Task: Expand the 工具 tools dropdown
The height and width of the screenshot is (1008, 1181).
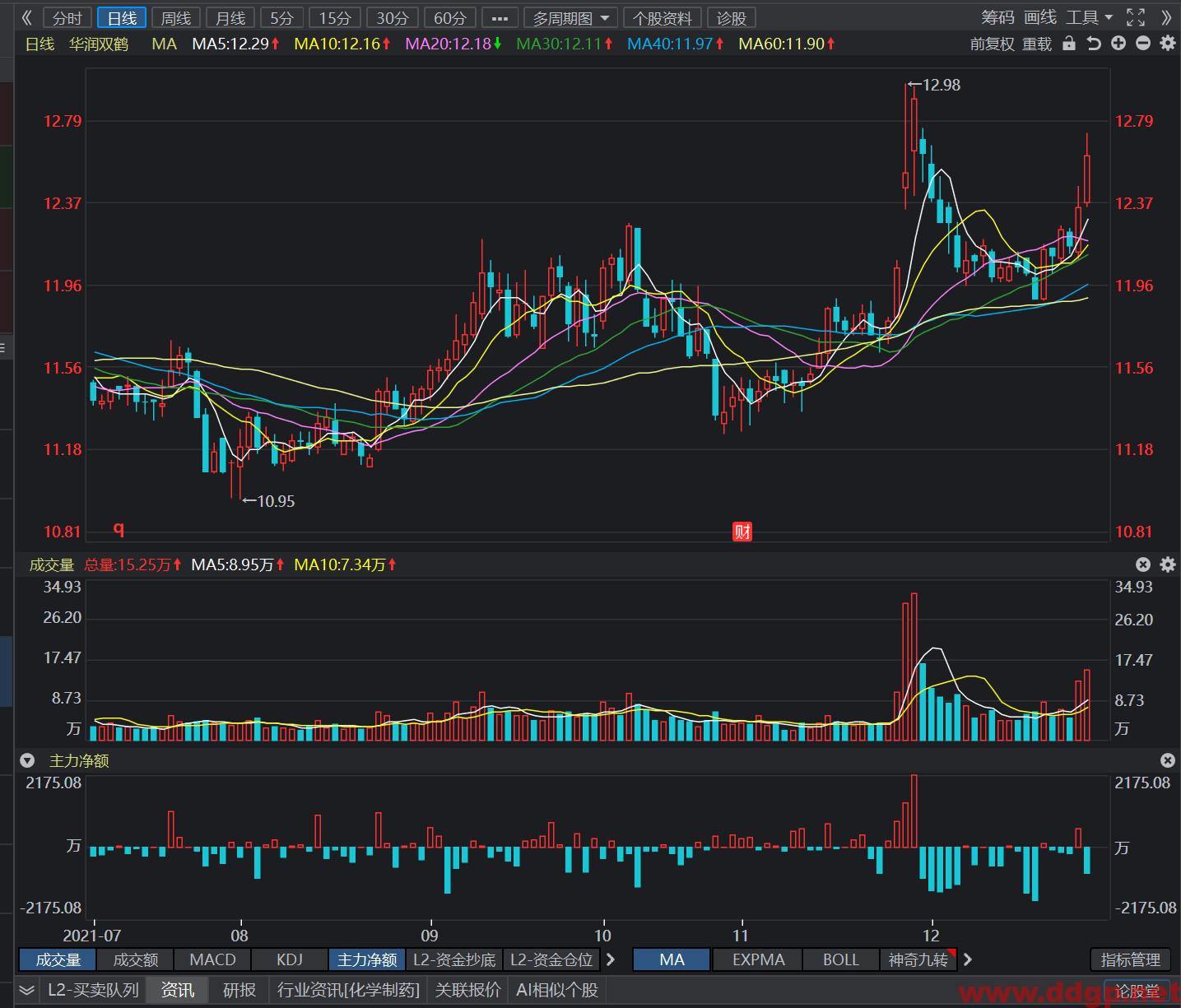Action: point(1089,17)
